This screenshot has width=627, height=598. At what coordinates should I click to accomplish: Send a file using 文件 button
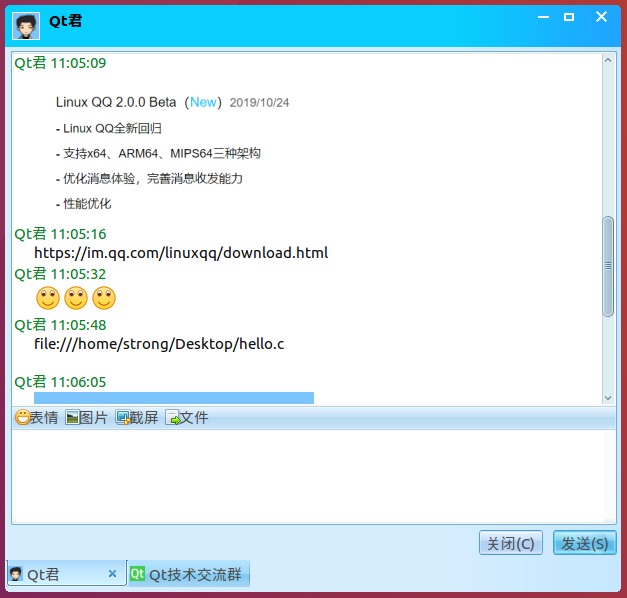[x=187, y=418]
